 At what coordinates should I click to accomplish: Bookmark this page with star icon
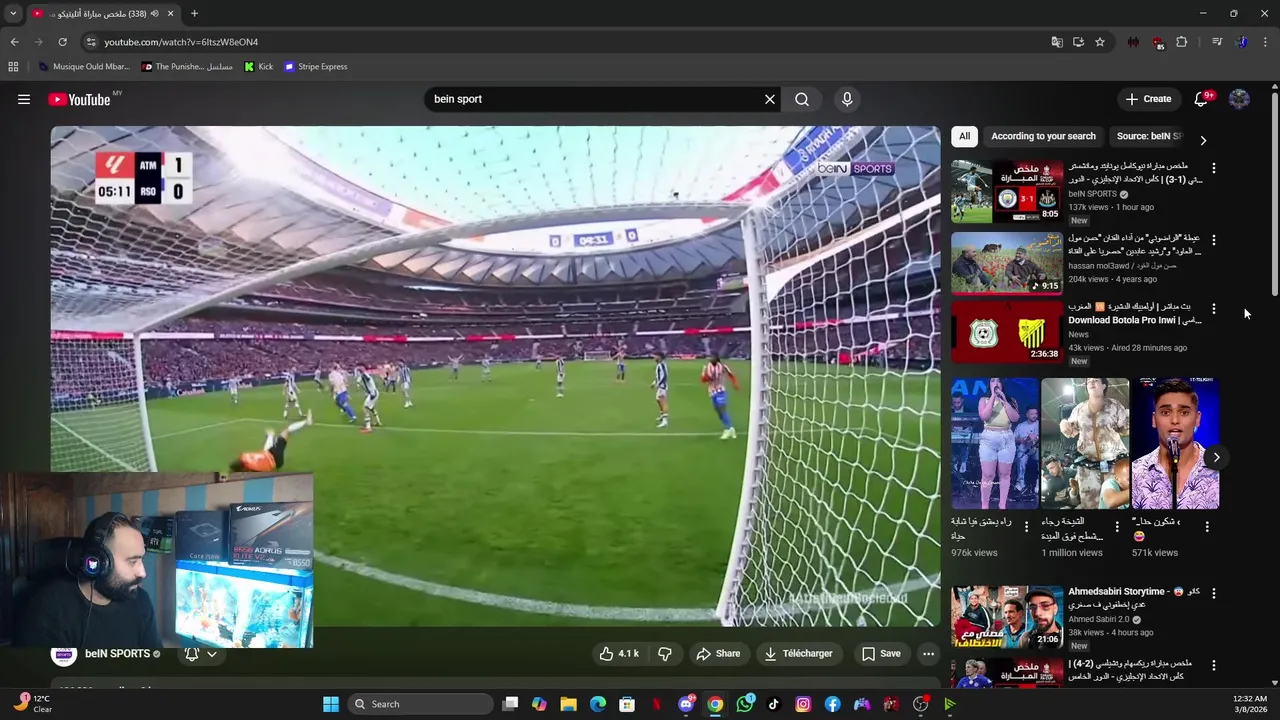(x=1100, y=42)
